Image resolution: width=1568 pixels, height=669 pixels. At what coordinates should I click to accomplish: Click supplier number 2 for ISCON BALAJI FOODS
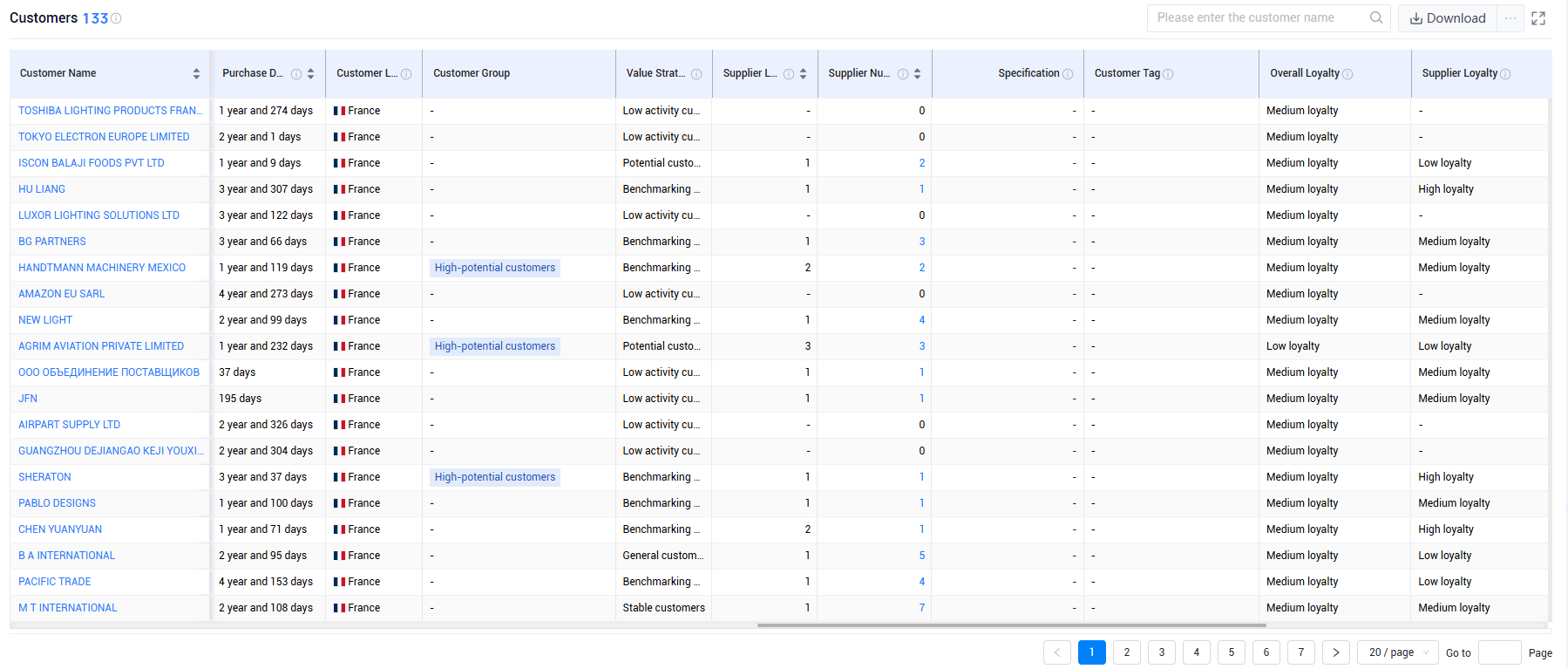922,163
